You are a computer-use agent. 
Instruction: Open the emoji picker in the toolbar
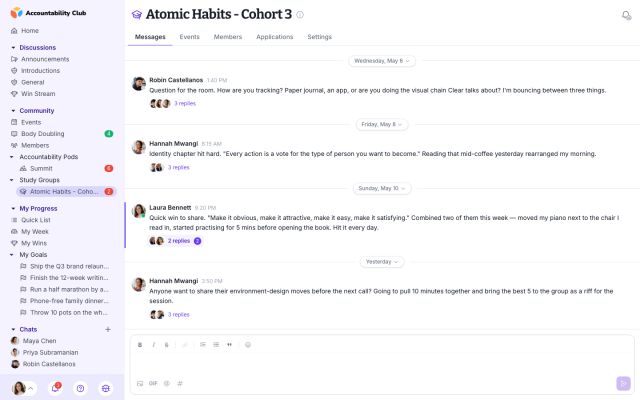point(248,345)
